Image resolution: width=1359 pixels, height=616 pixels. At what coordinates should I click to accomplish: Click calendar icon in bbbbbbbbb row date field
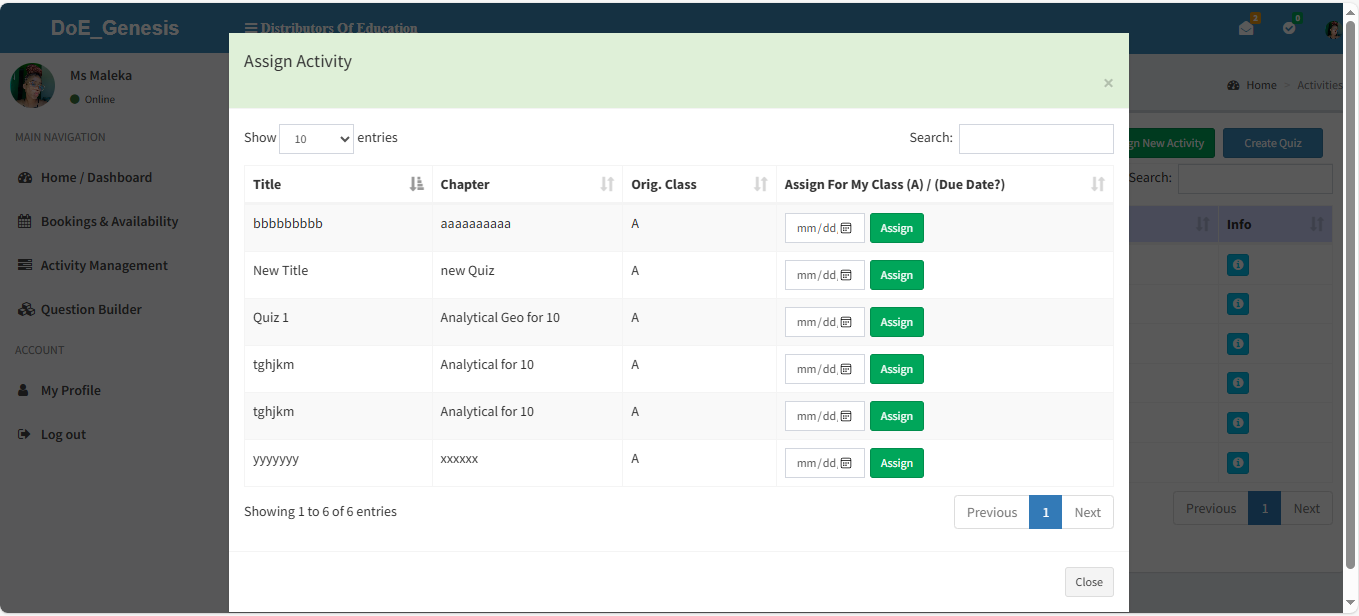click(x=846, y=228)
